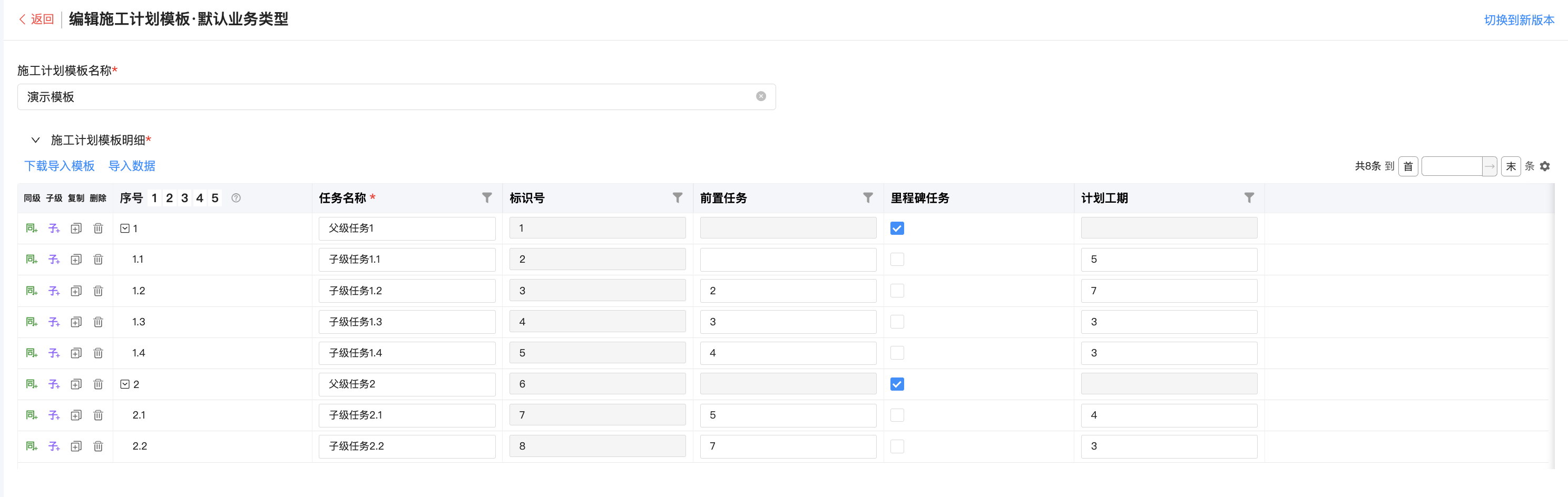
Task: Open the 计划工期 column filter
Action: pos(1248,198)
